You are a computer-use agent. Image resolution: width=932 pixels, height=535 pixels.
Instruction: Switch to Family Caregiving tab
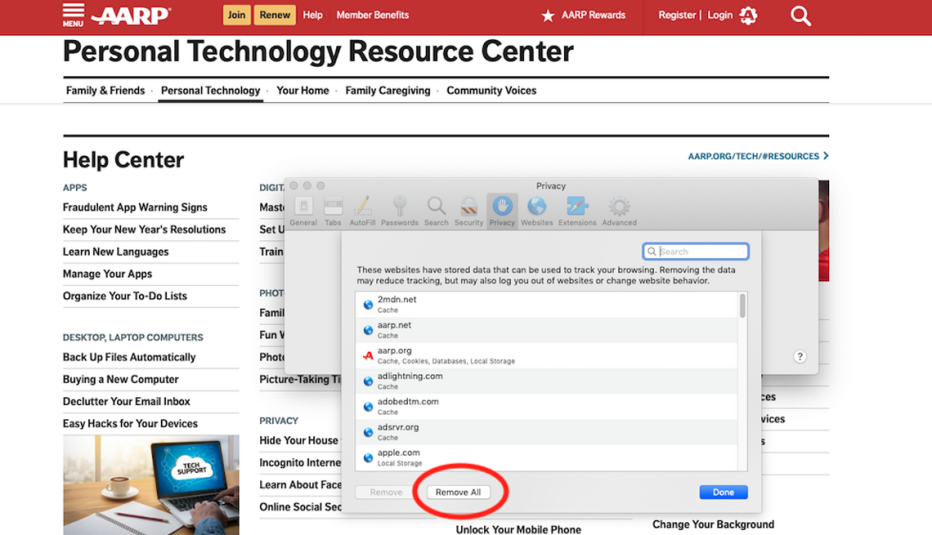click(388, 90)
